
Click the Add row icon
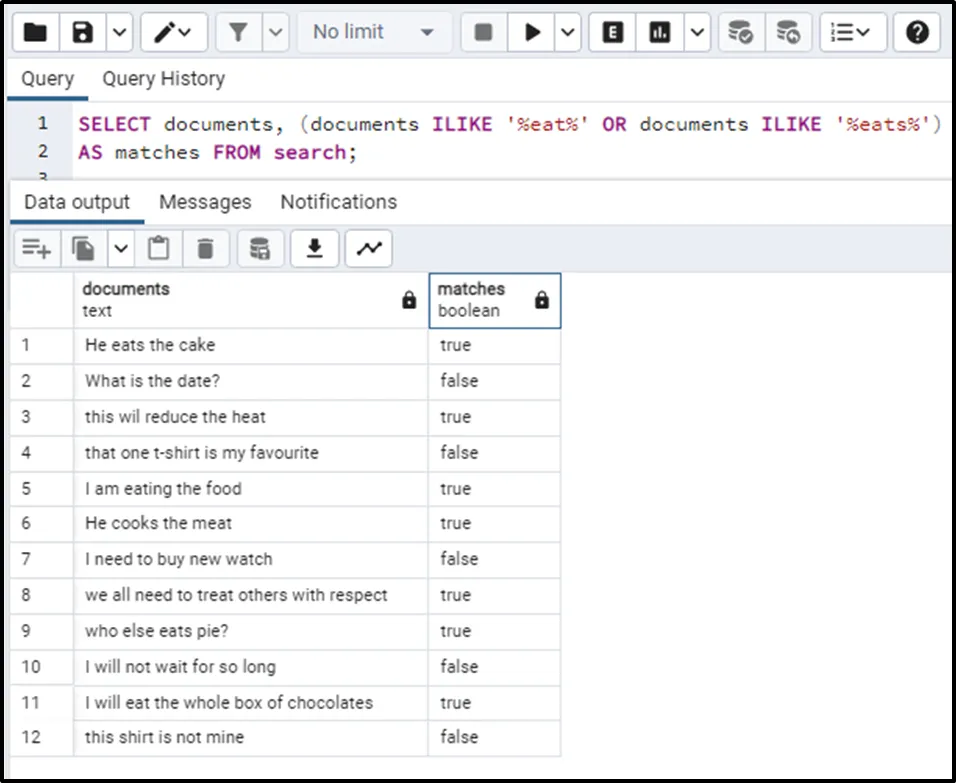36,248
